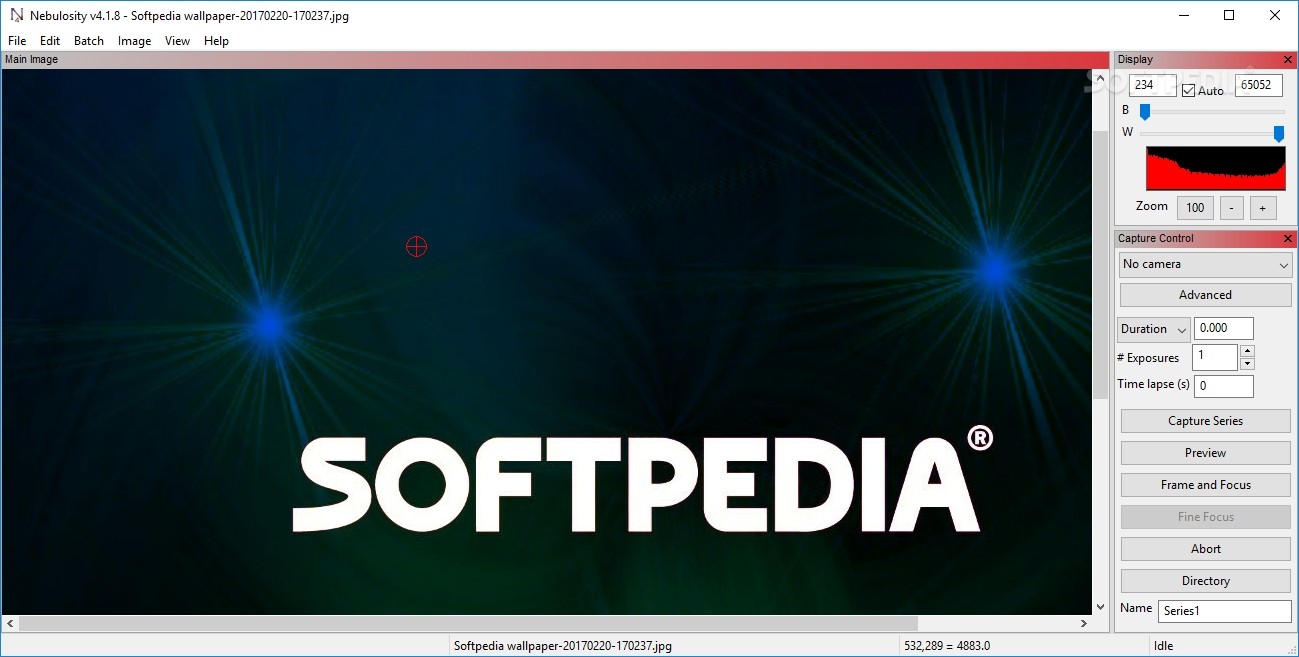
Task: Open the Image menu
Action: [134, 41]
